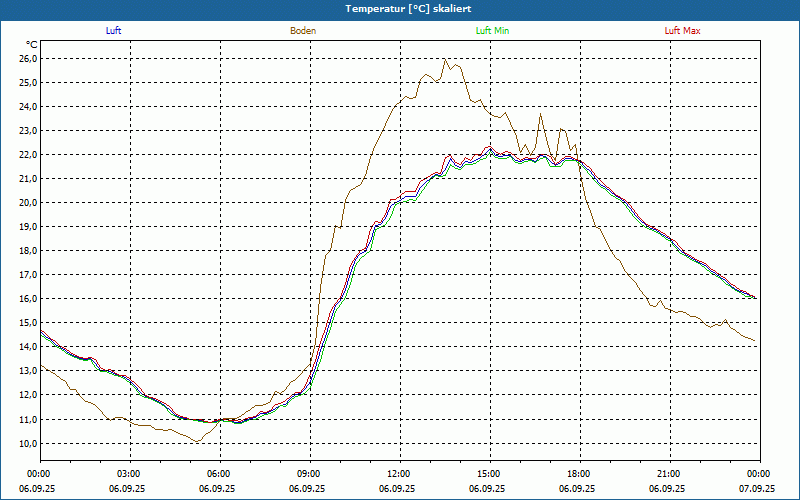Click the '24,0' y-axis value
This screenshot has width=800, height=500.
click(28, 107)
